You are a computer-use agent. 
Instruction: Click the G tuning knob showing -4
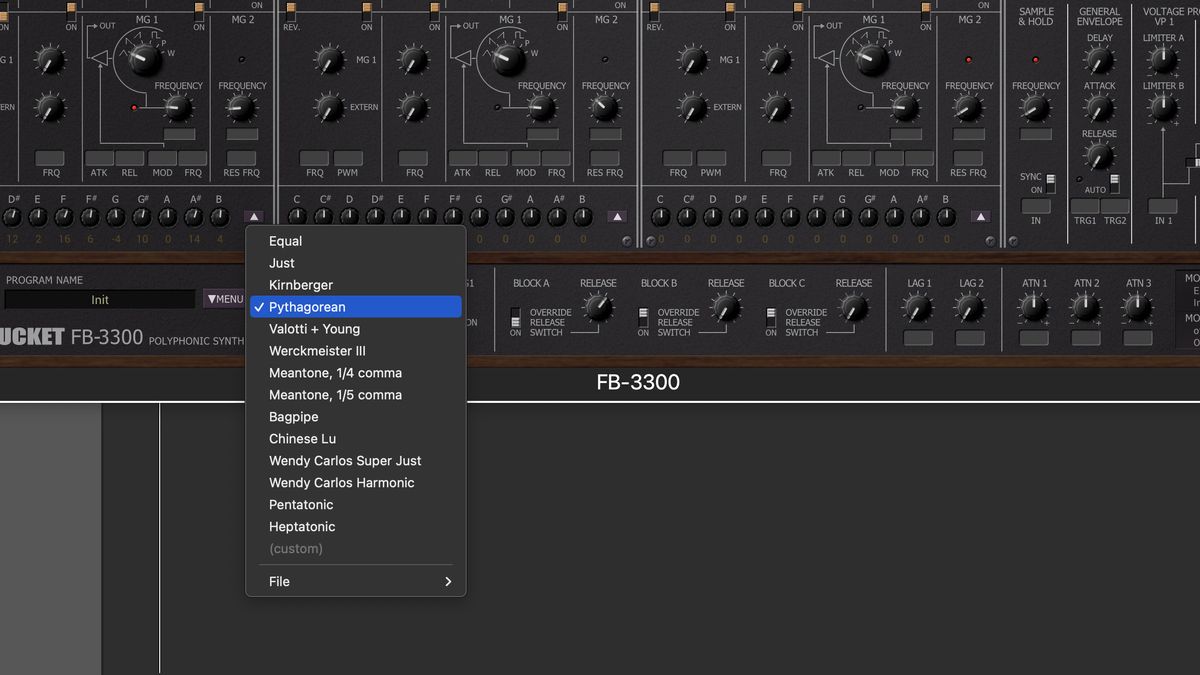pyautogui.click(x=116, y=217)
